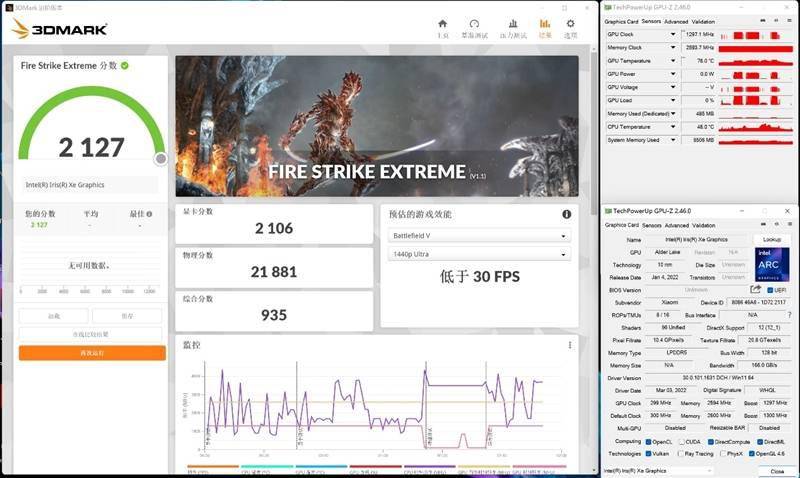Toggle the Vulkan checkbox
Screen dimensions: 800x478
point(648,454)
